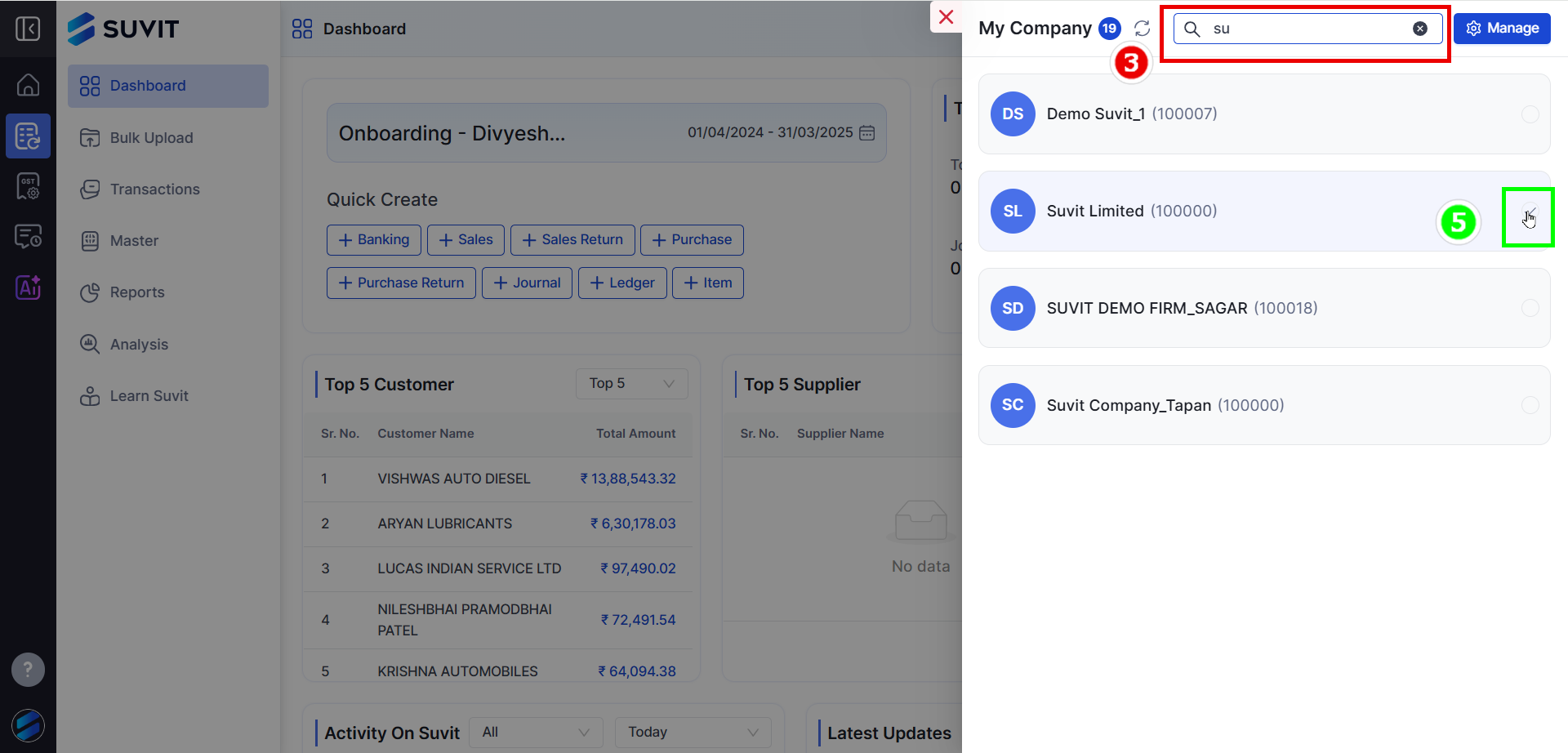Click the 01/04/2024 - 31/03/2025 date range
The height and width of the screenshot is (753, 1568).
pyautogui.click(x=770, y=133)
